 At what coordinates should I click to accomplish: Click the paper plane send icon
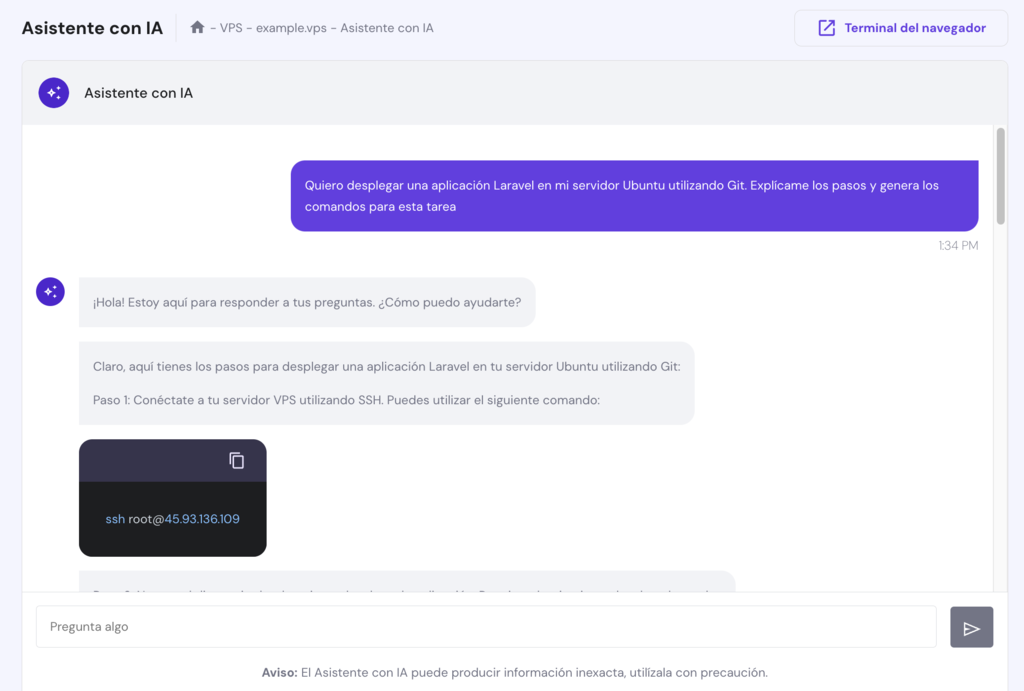pos(971,626)
